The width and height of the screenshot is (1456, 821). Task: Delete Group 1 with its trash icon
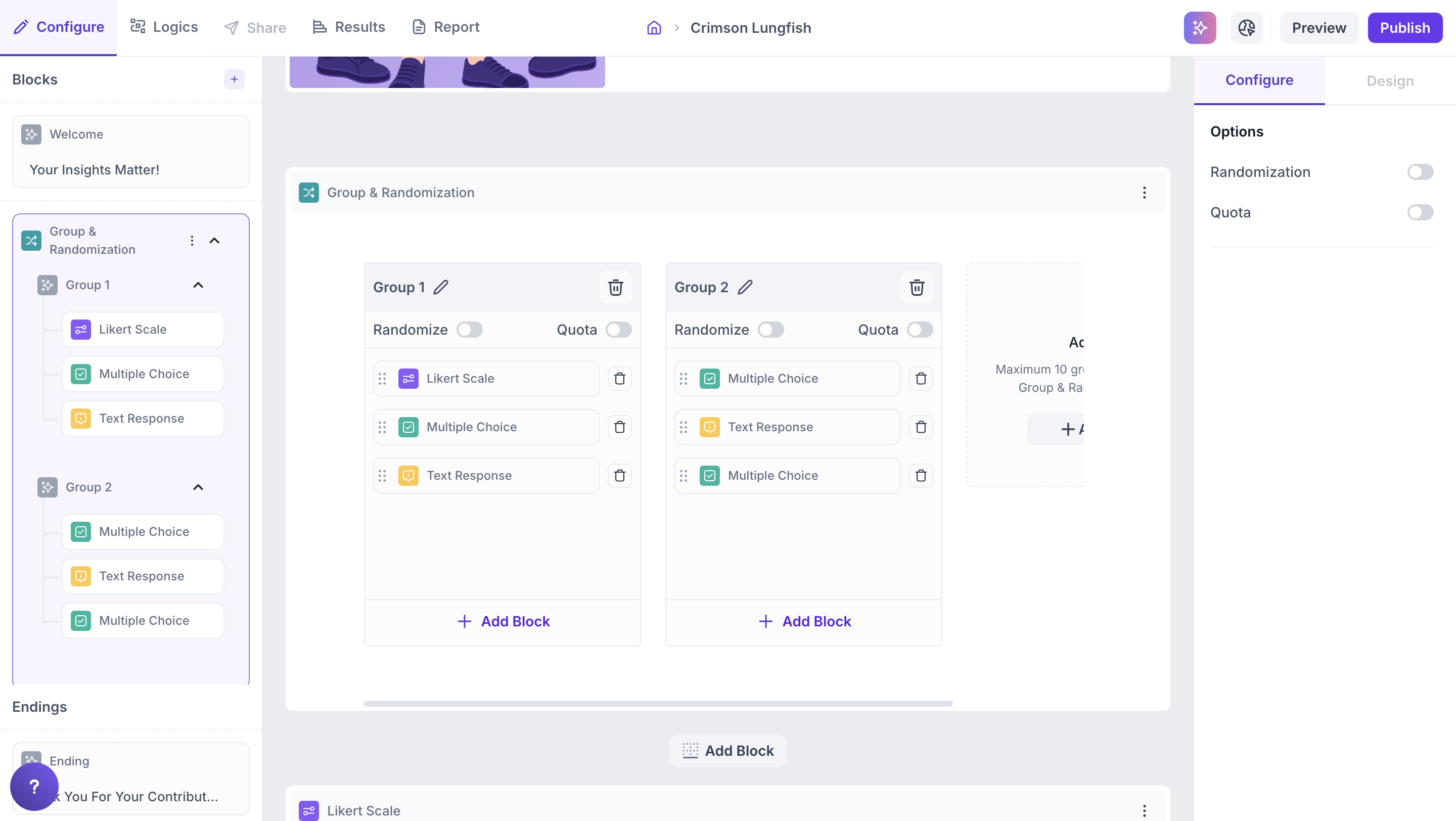coord(616,287)
